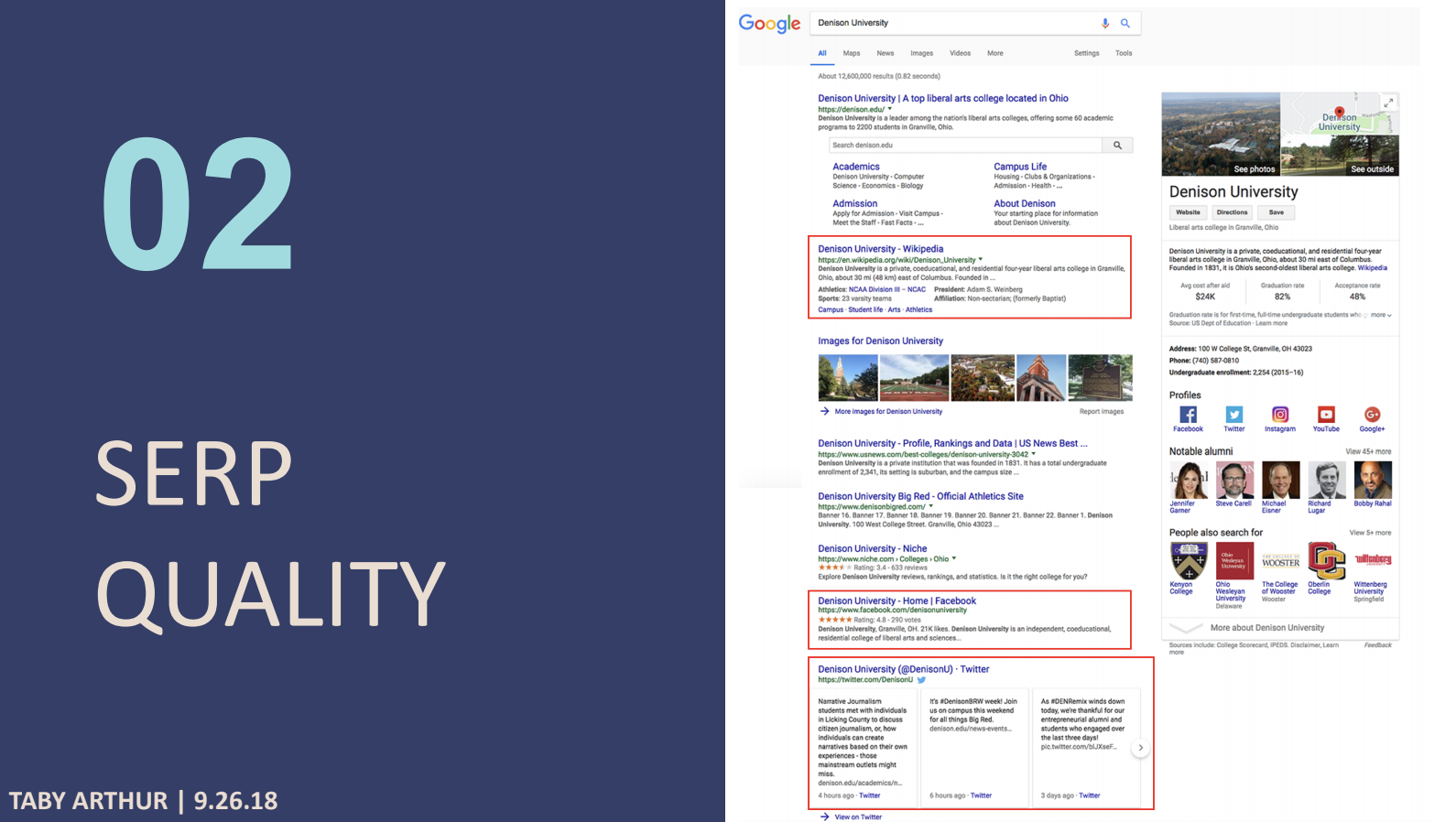Open the About Denison sitelink

click(x=1025, y=203)
